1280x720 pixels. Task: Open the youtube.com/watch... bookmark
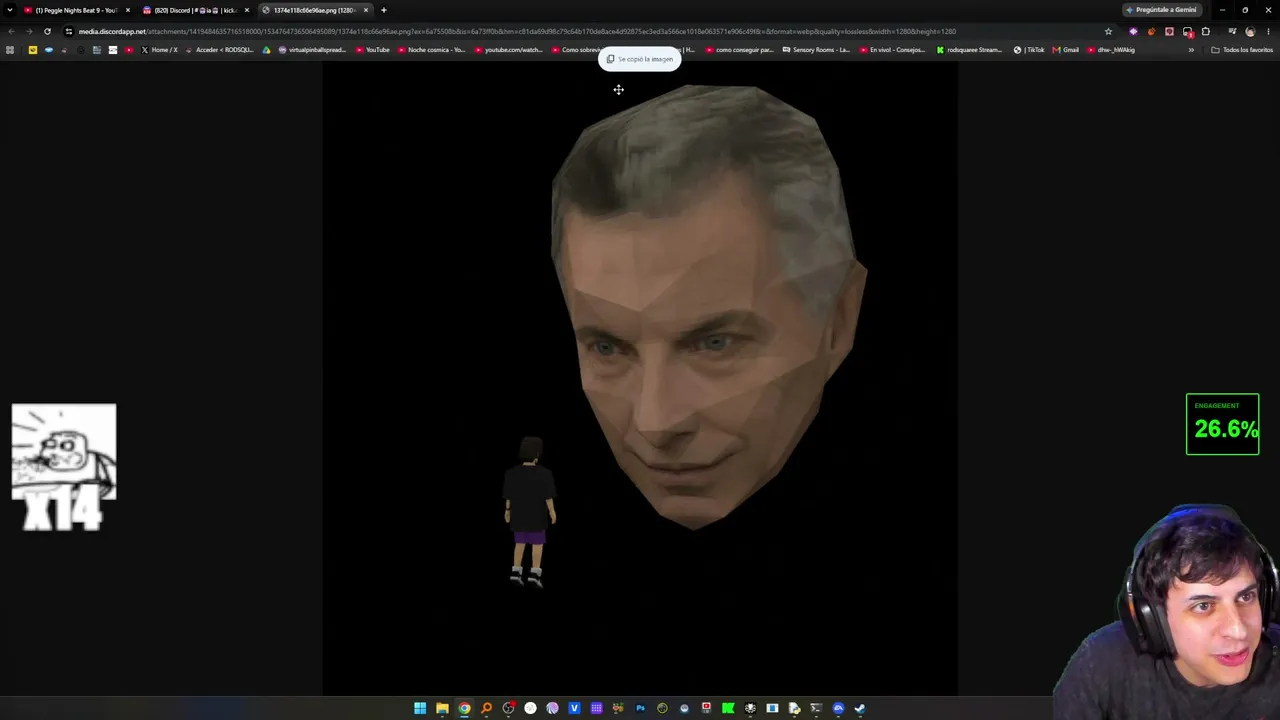[x=509, y=50]
